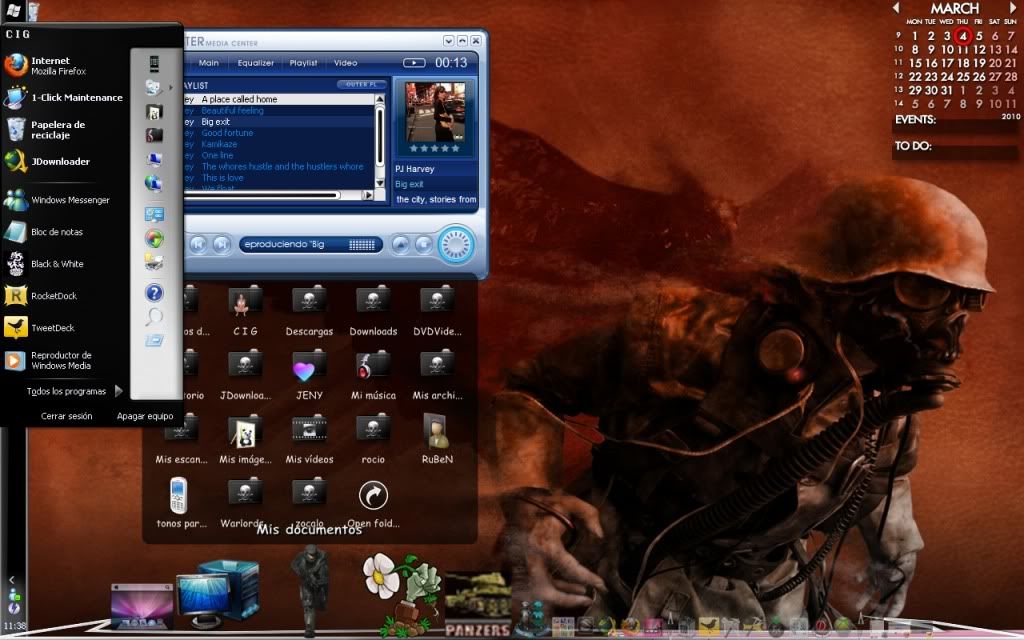Screen dimensions: 1024x640
Task: Open control panel icon in start menu
Action: (x=154, y=214)
